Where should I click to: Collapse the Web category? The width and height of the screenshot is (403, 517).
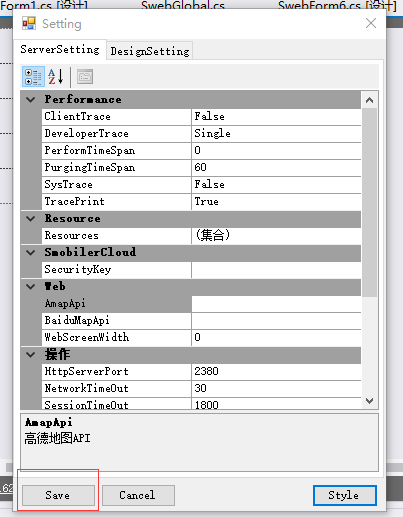[31, 287]
